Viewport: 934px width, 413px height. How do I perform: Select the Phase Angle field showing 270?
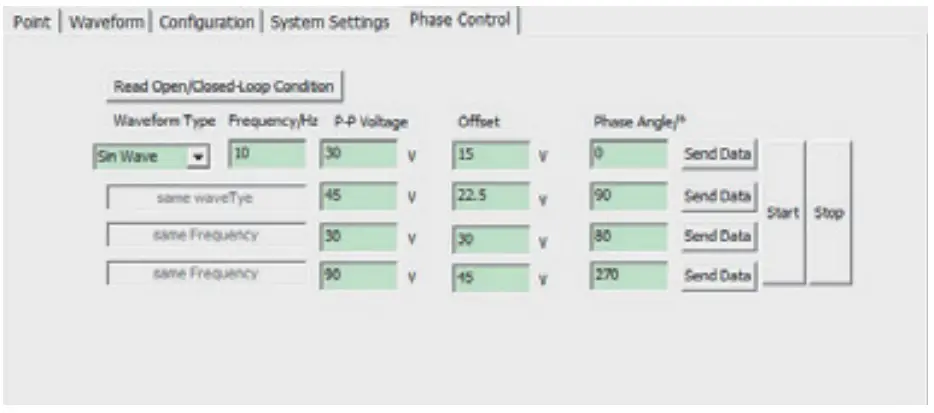[628, 274]
